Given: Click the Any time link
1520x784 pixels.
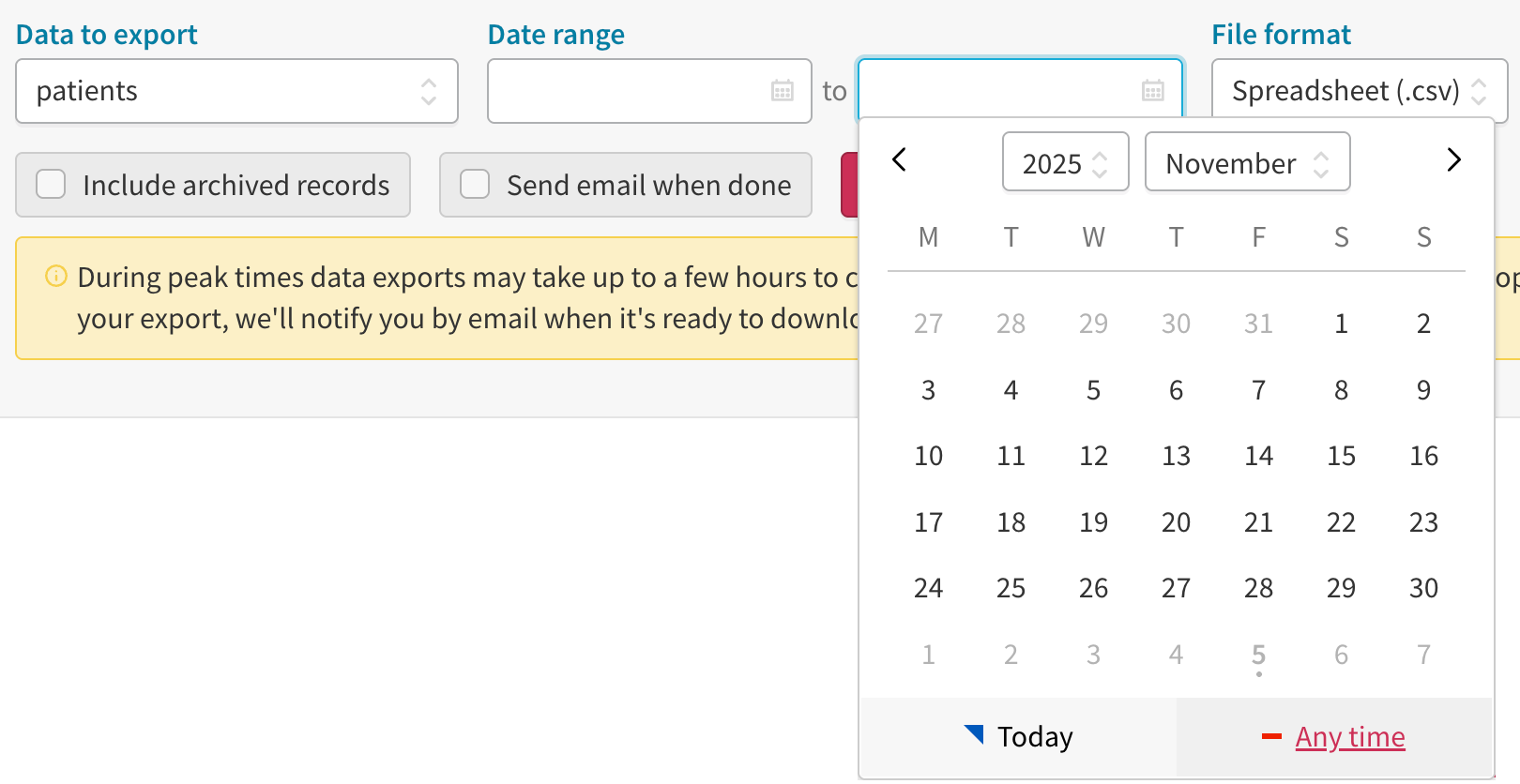Looking at the screenshot, I should point(1350,737).
